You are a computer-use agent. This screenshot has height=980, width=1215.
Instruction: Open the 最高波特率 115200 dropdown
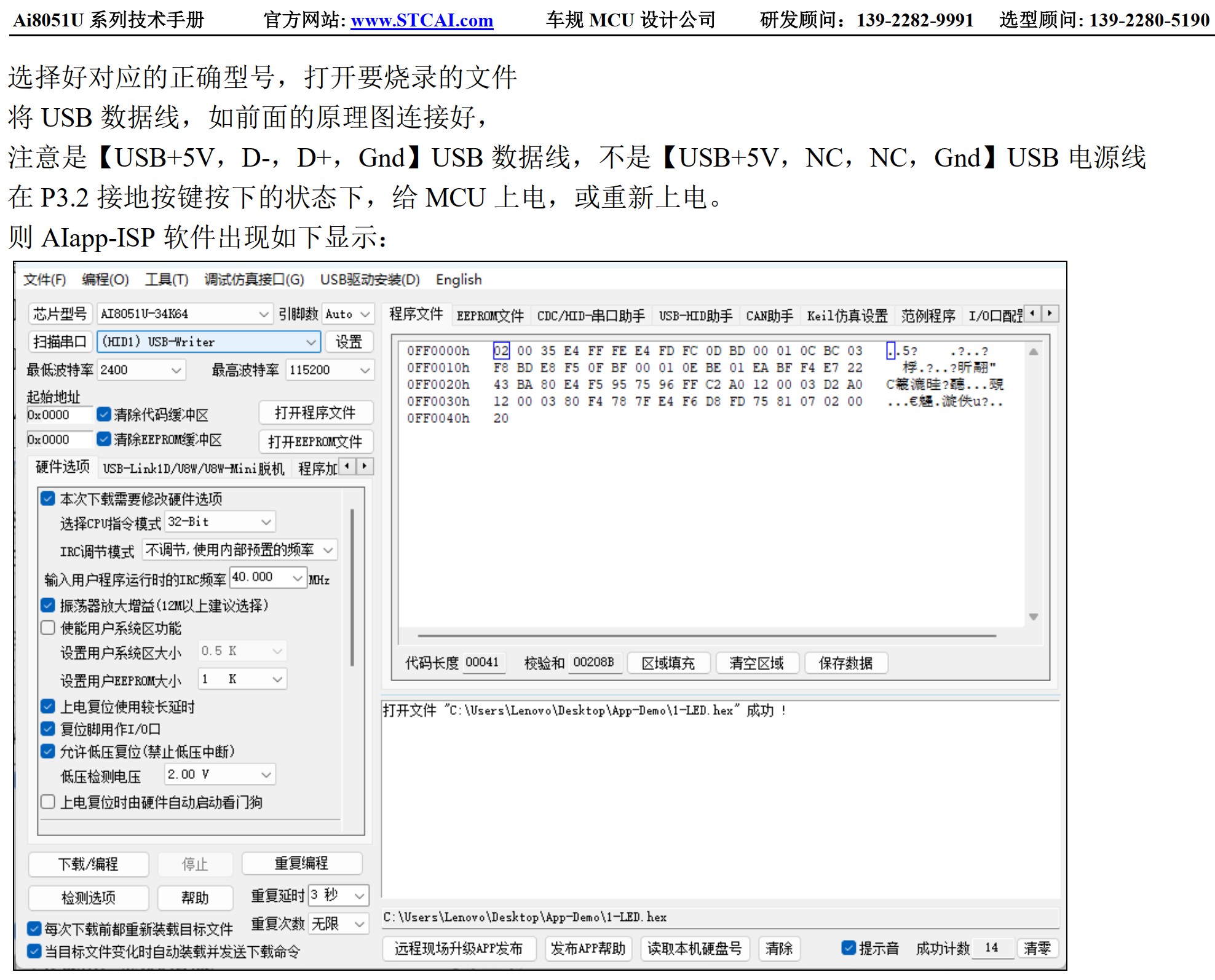click(x=365, y=370)
